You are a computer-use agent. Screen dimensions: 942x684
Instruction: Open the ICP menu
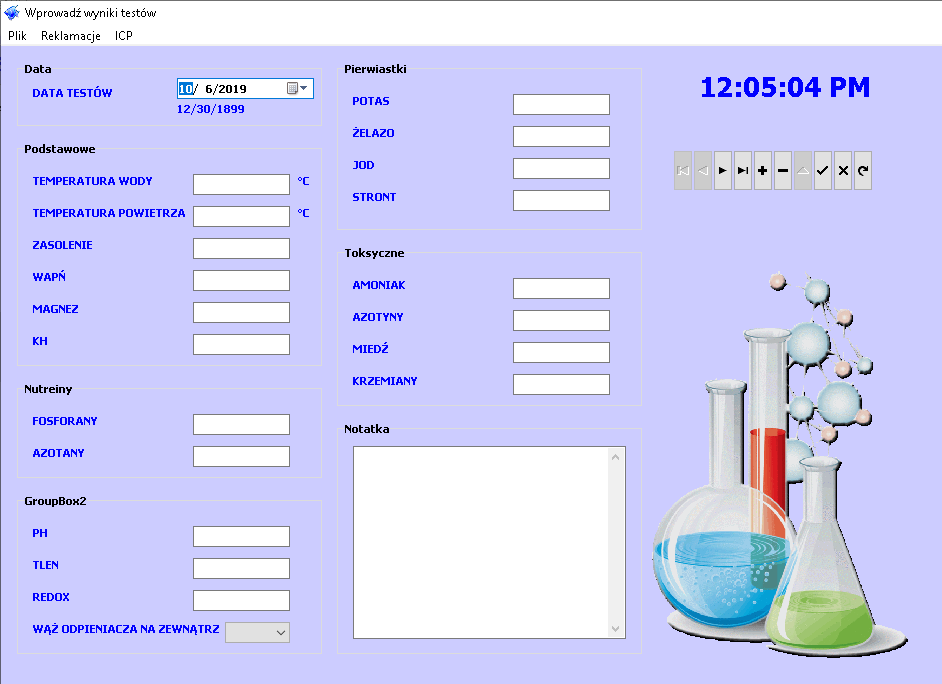(x=124, y=35)
